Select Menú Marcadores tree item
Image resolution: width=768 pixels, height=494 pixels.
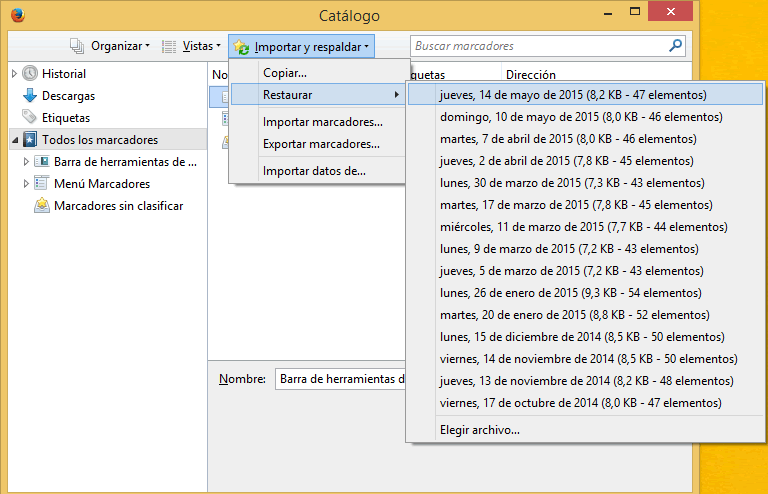[102, 184]
